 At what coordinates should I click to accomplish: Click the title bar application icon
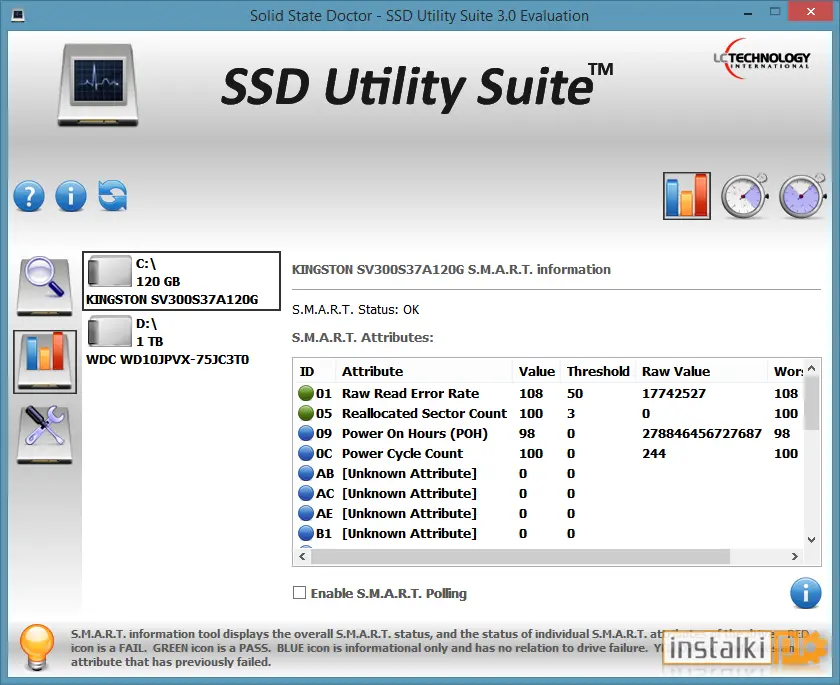point(18,16)
